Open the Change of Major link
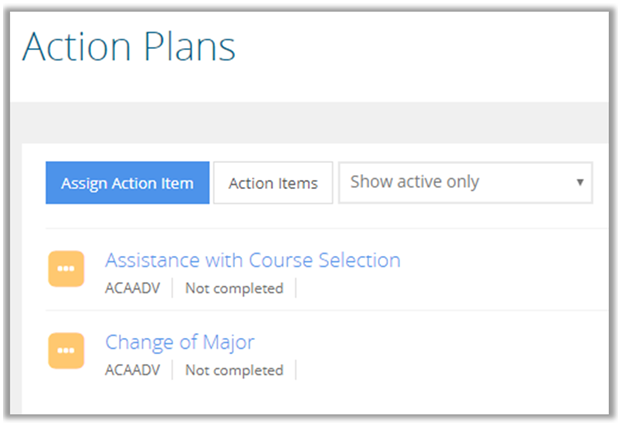 click(180, 342)
